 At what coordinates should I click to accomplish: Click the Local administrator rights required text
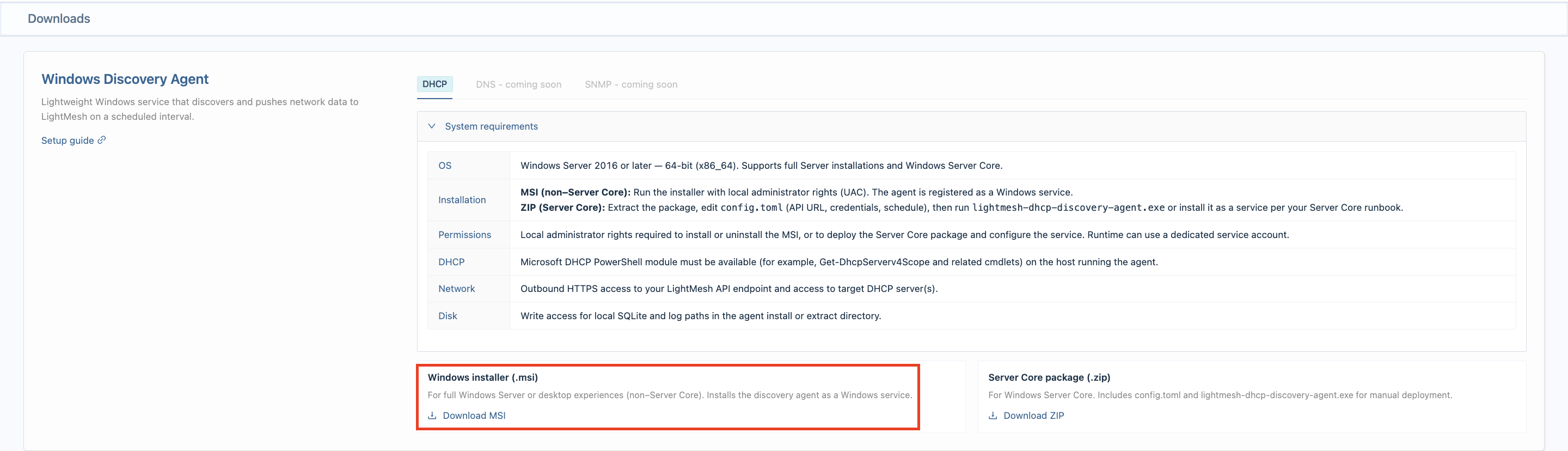pos(904,235)
